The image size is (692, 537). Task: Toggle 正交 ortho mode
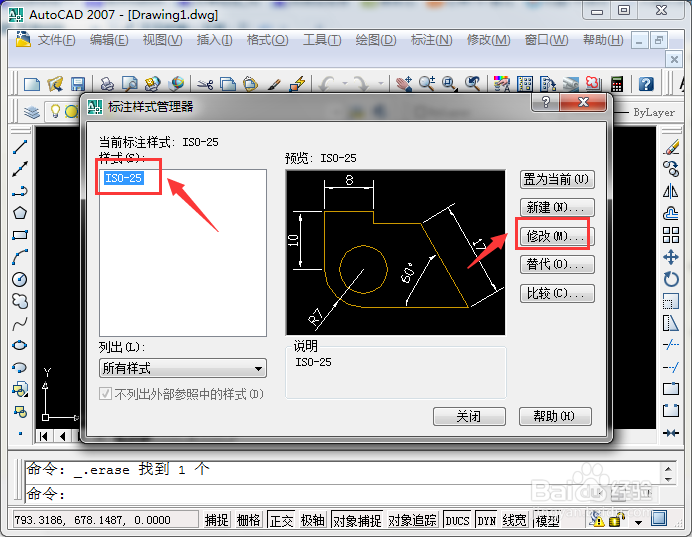[x=281, y=521]
